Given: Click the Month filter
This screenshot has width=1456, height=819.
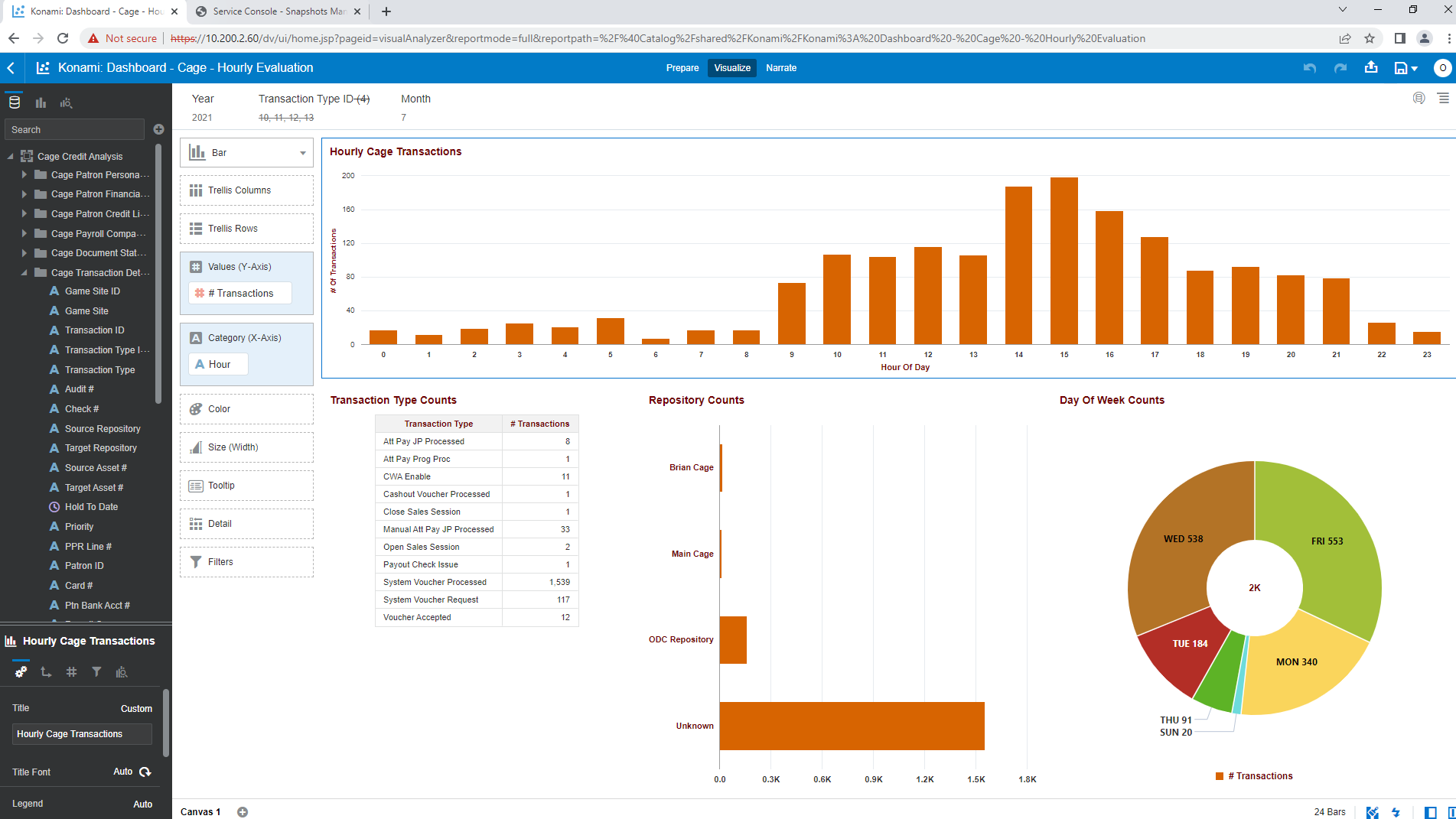Looking at the screenshot, I should click(x=415, y=108).
